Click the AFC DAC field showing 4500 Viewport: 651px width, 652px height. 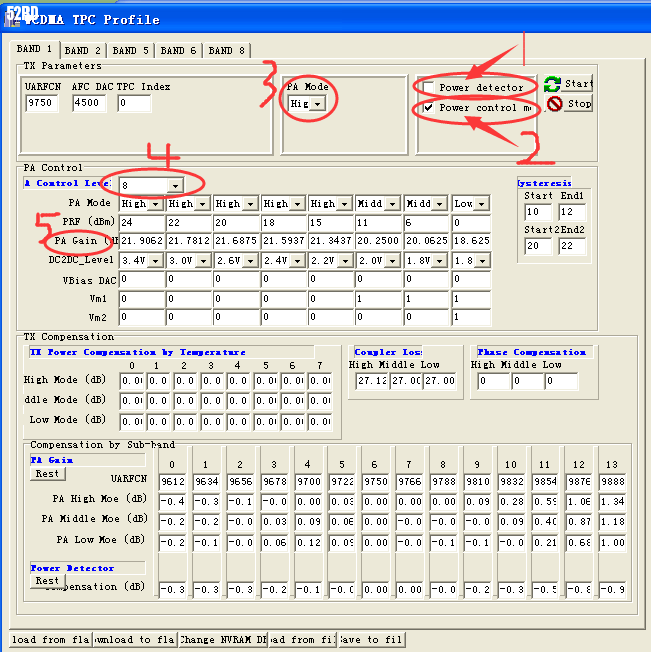click(x=89, y=103)
